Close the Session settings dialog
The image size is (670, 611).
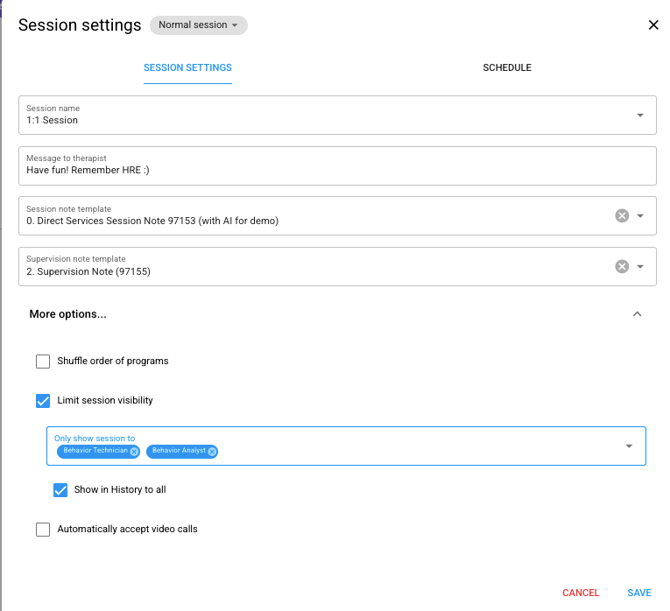(x=653, y=25)
